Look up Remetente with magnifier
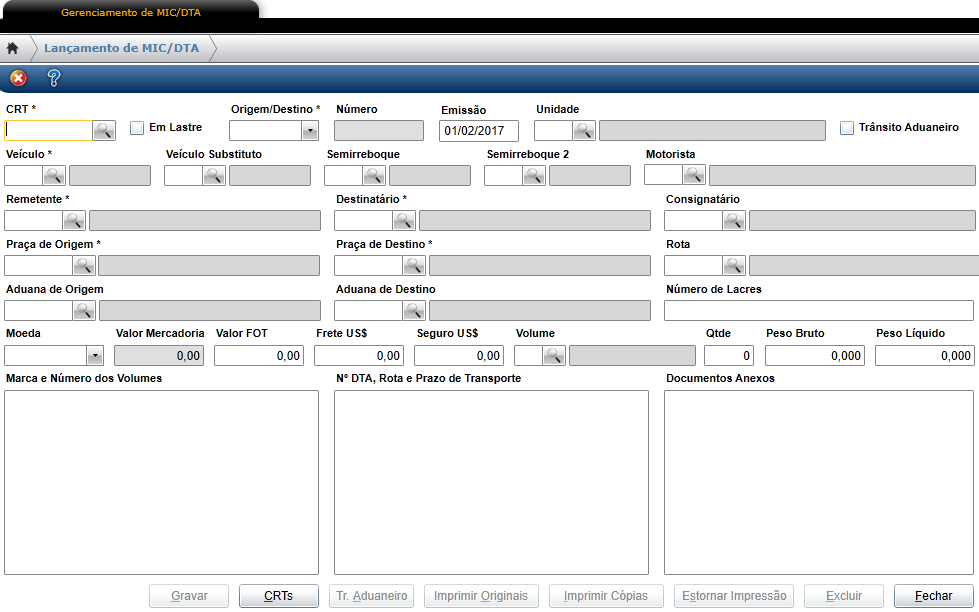This screenshot has height=612, width=979. tap(74, 220)
